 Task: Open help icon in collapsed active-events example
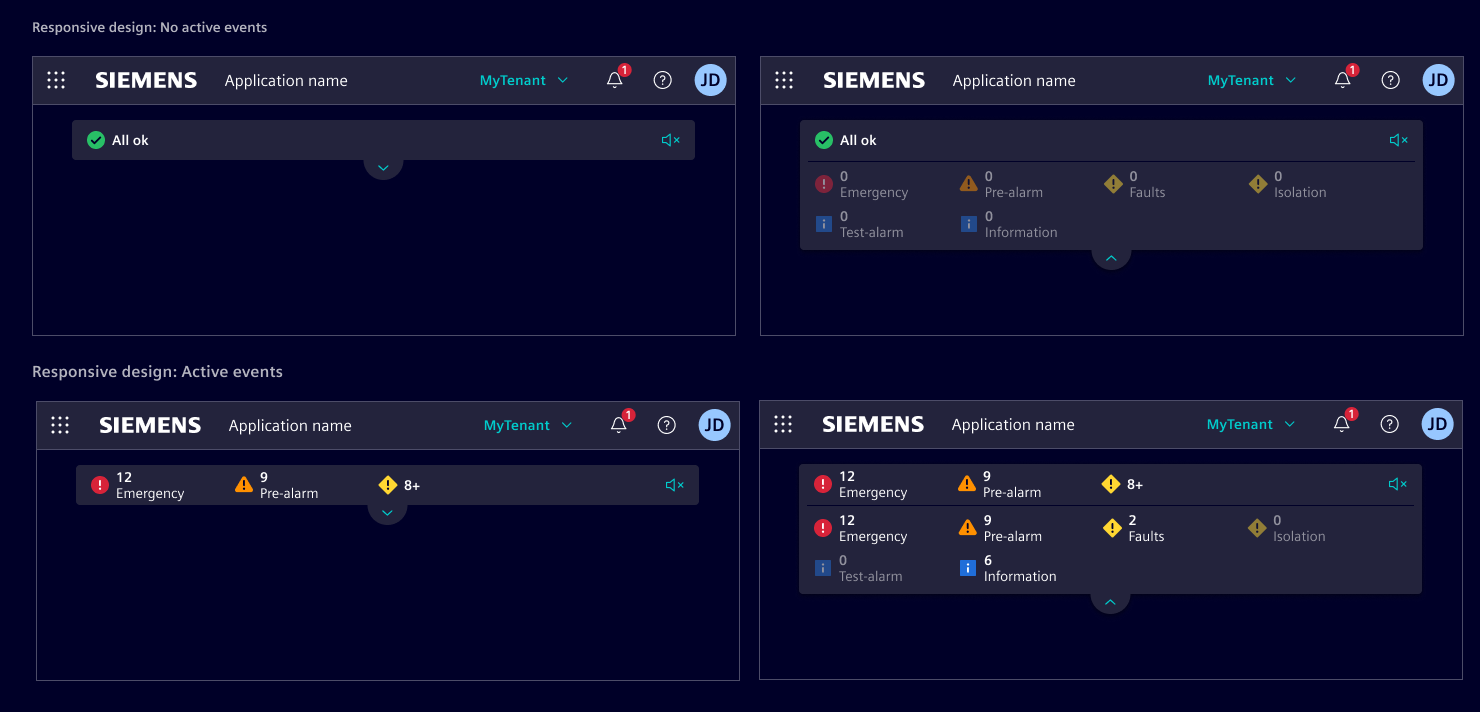coord(667,425)
